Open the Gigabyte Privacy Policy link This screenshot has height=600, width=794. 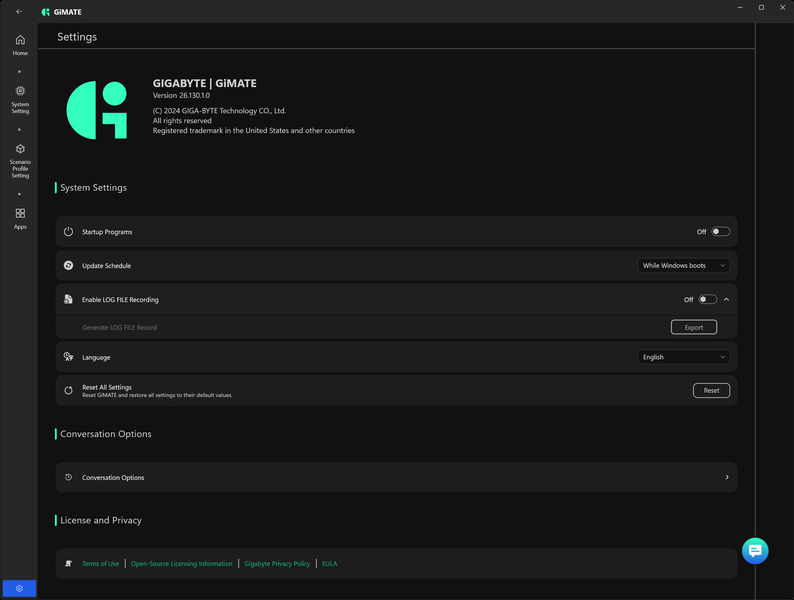click(277, 564)
